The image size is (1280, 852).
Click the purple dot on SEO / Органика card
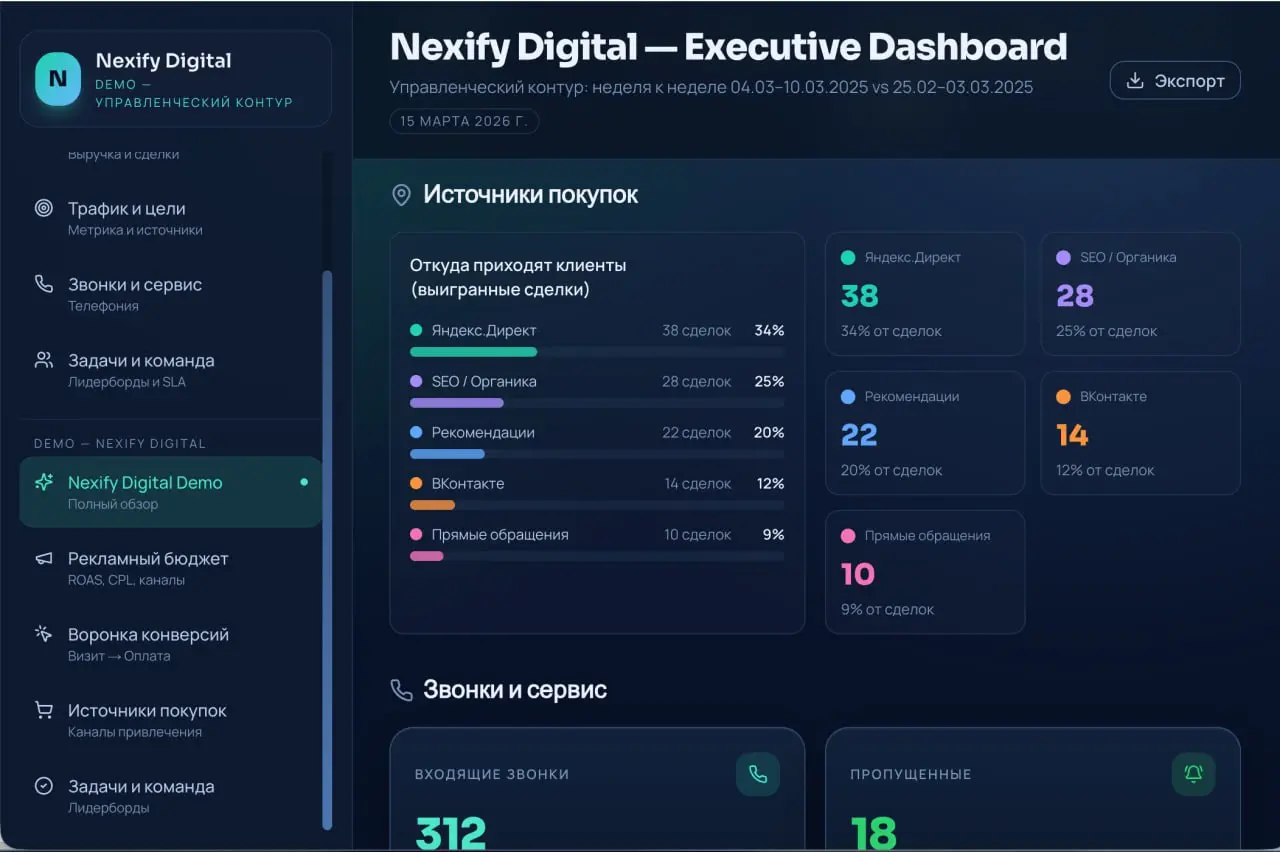pos(1063,257)
